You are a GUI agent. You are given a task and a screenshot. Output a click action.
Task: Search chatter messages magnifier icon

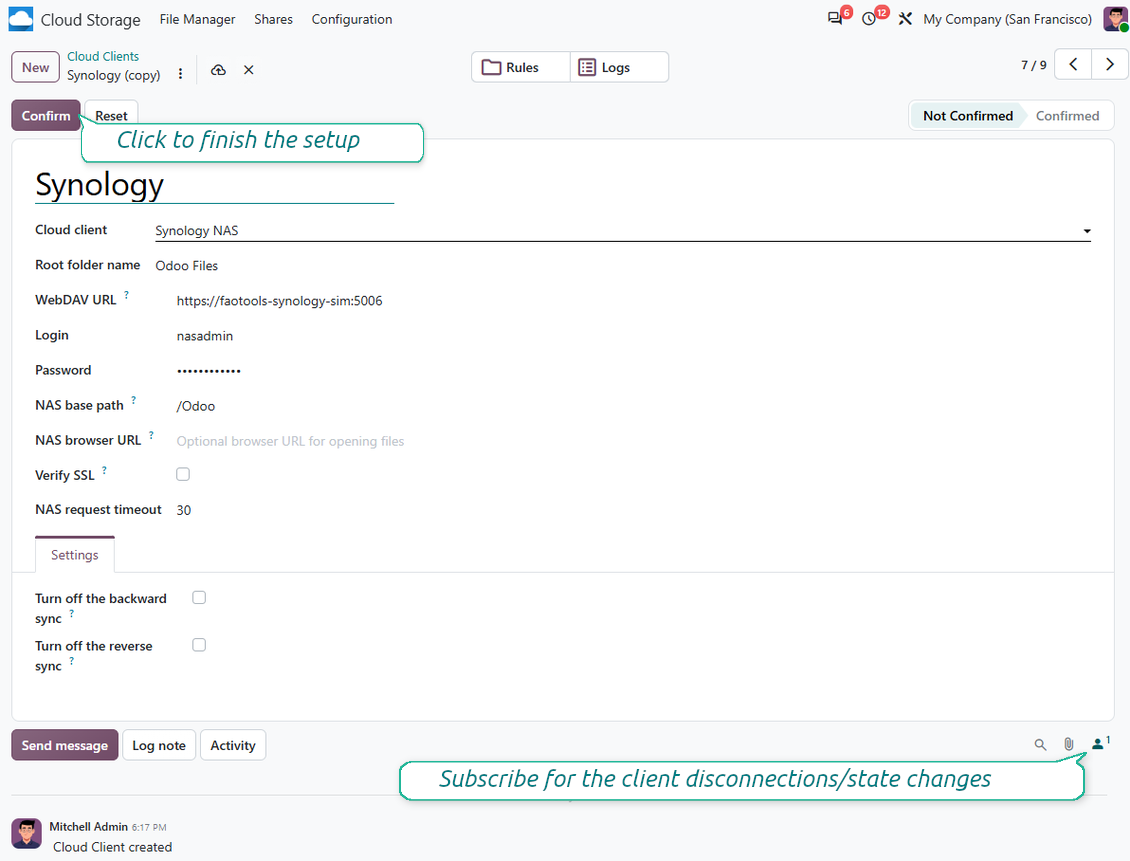click(x=1040, y=744)
